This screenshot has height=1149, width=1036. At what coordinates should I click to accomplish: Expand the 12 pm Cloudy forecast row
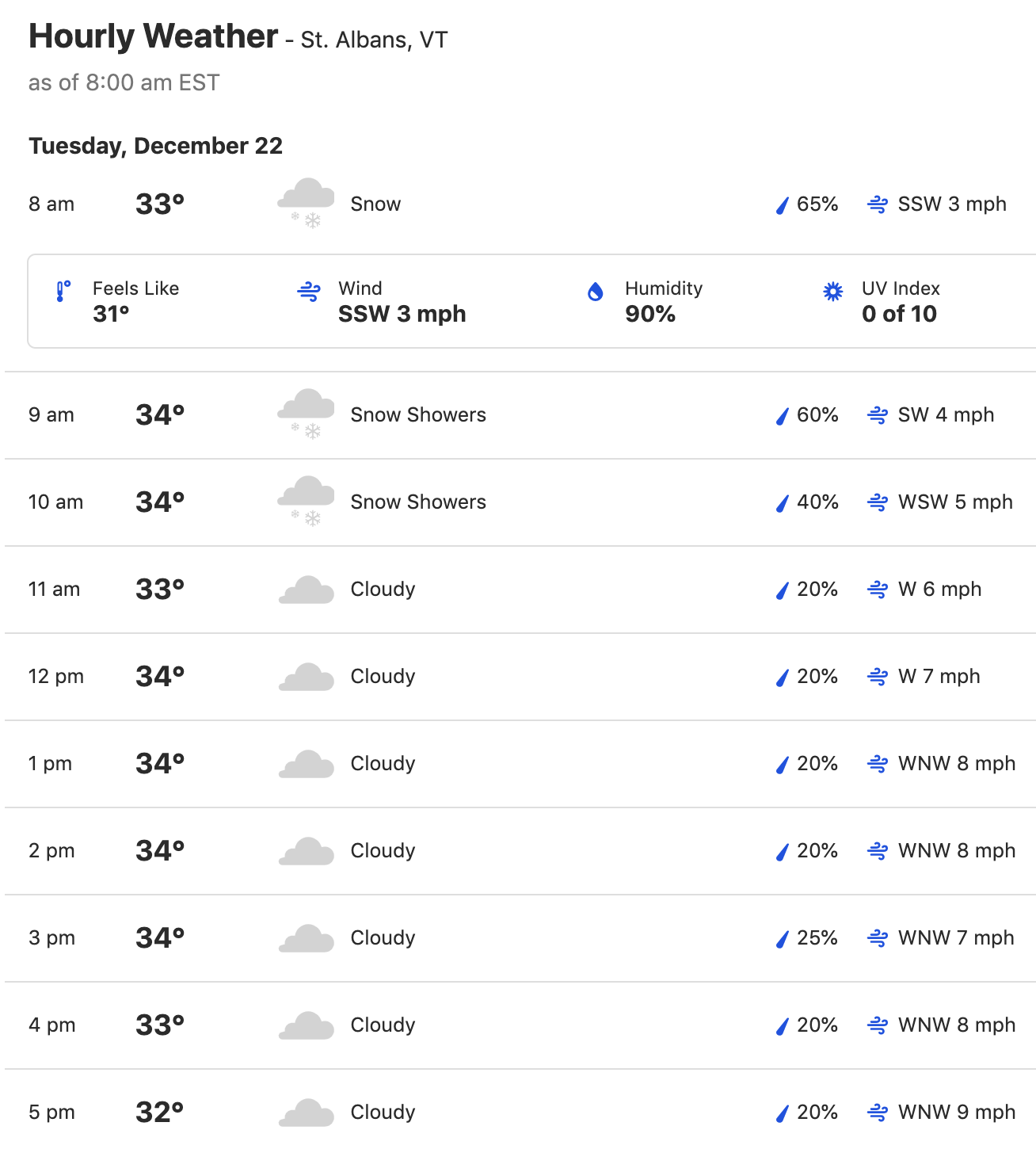pos(520,677)
